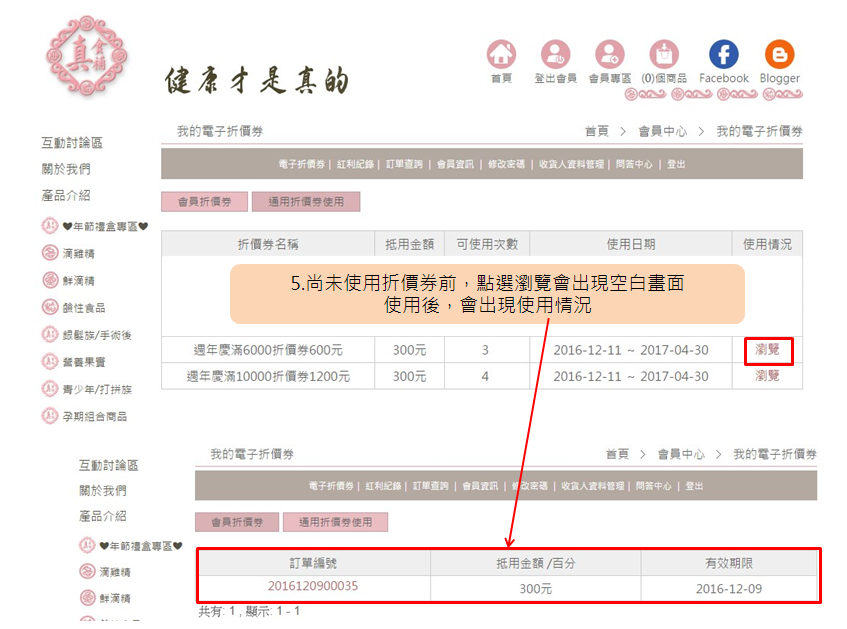
Task: Open order number 2016120900035
Action: tap(312, 587)
